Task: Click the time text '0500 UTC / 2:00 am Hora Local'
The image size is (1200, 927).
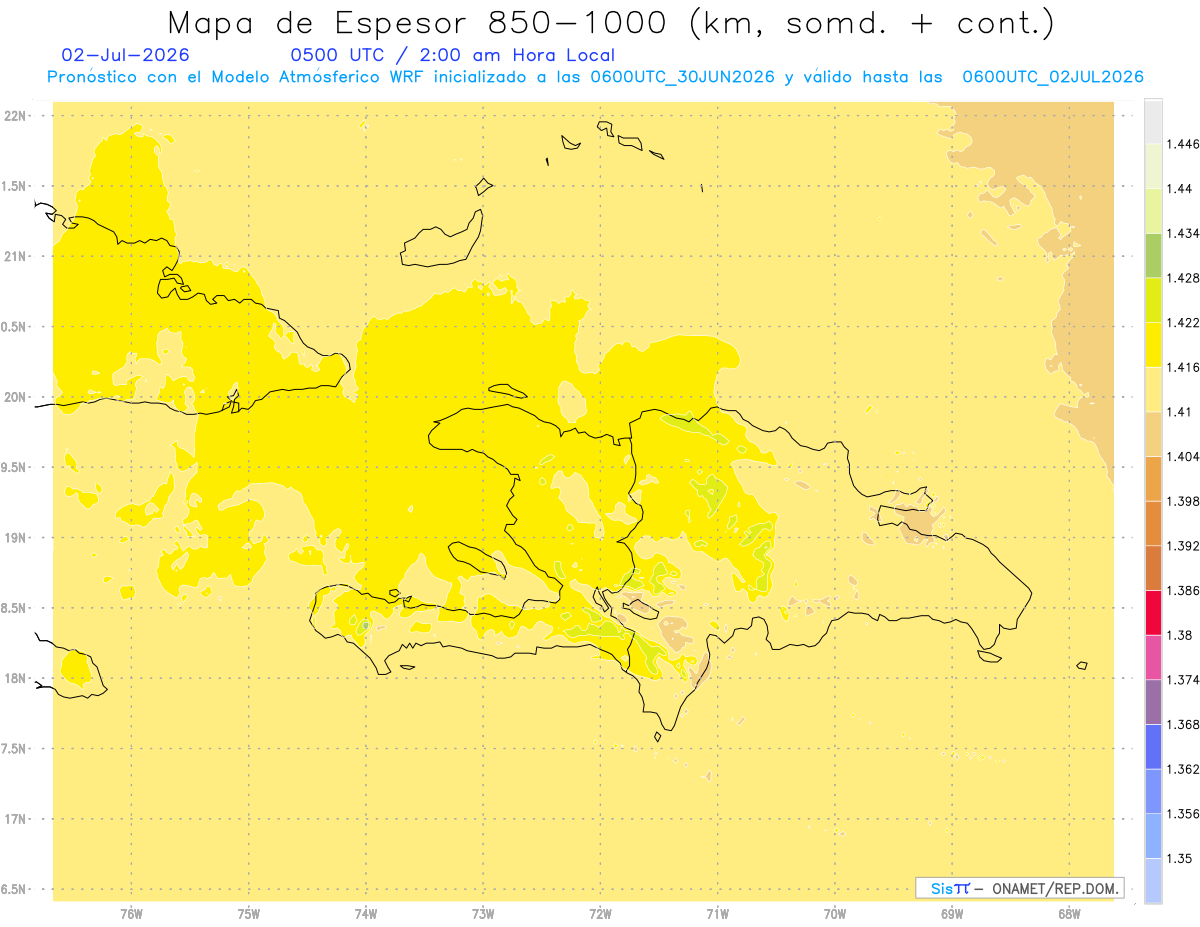Action: [x=452, y=55]
